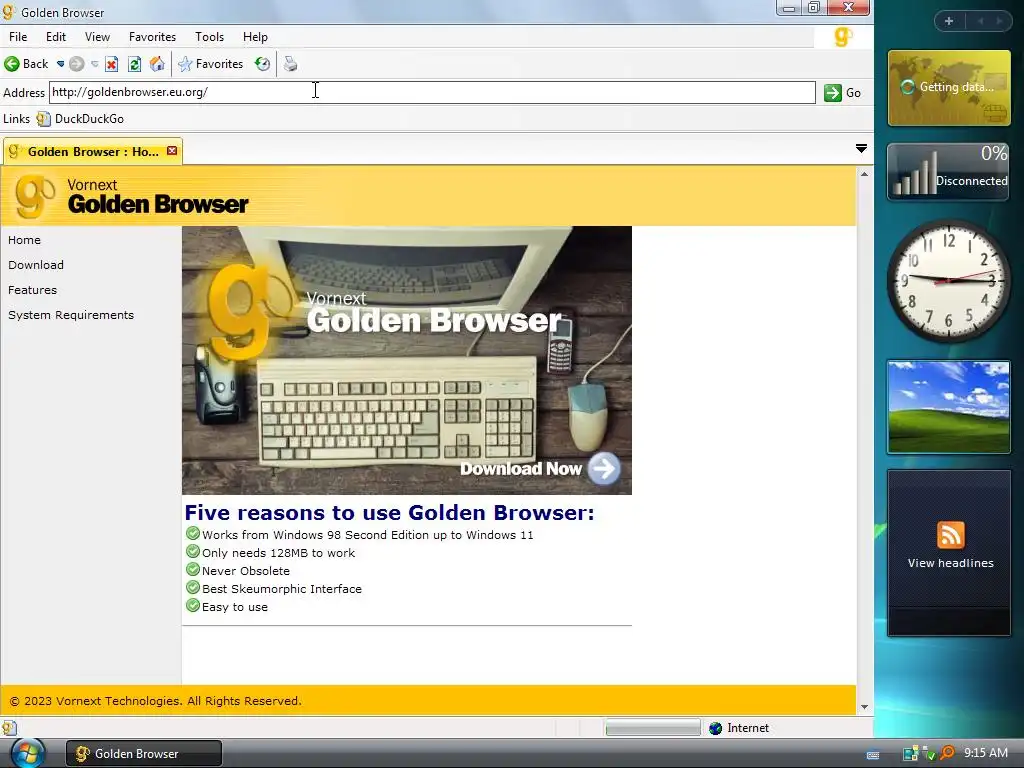
Task: Click the green Go button
Action: click(x=842, y=93)
